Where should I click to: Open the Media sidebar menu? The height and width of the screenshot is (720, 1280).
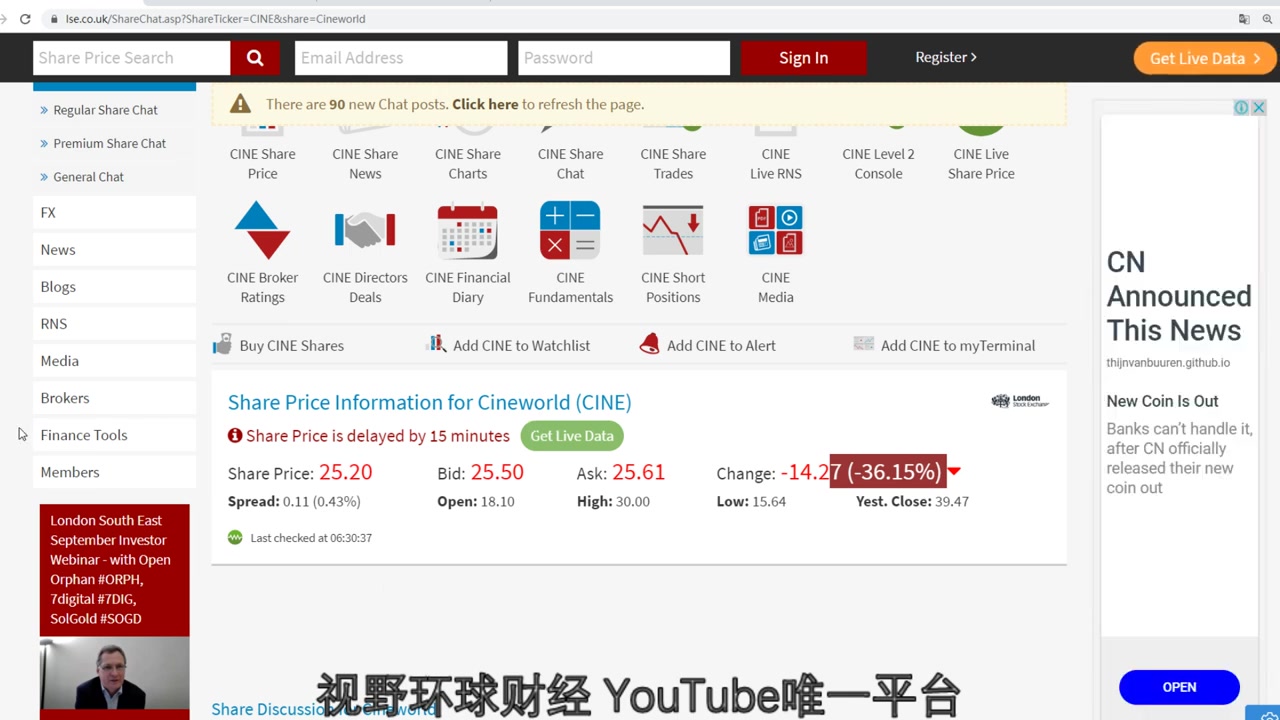[x=114, y=360]
